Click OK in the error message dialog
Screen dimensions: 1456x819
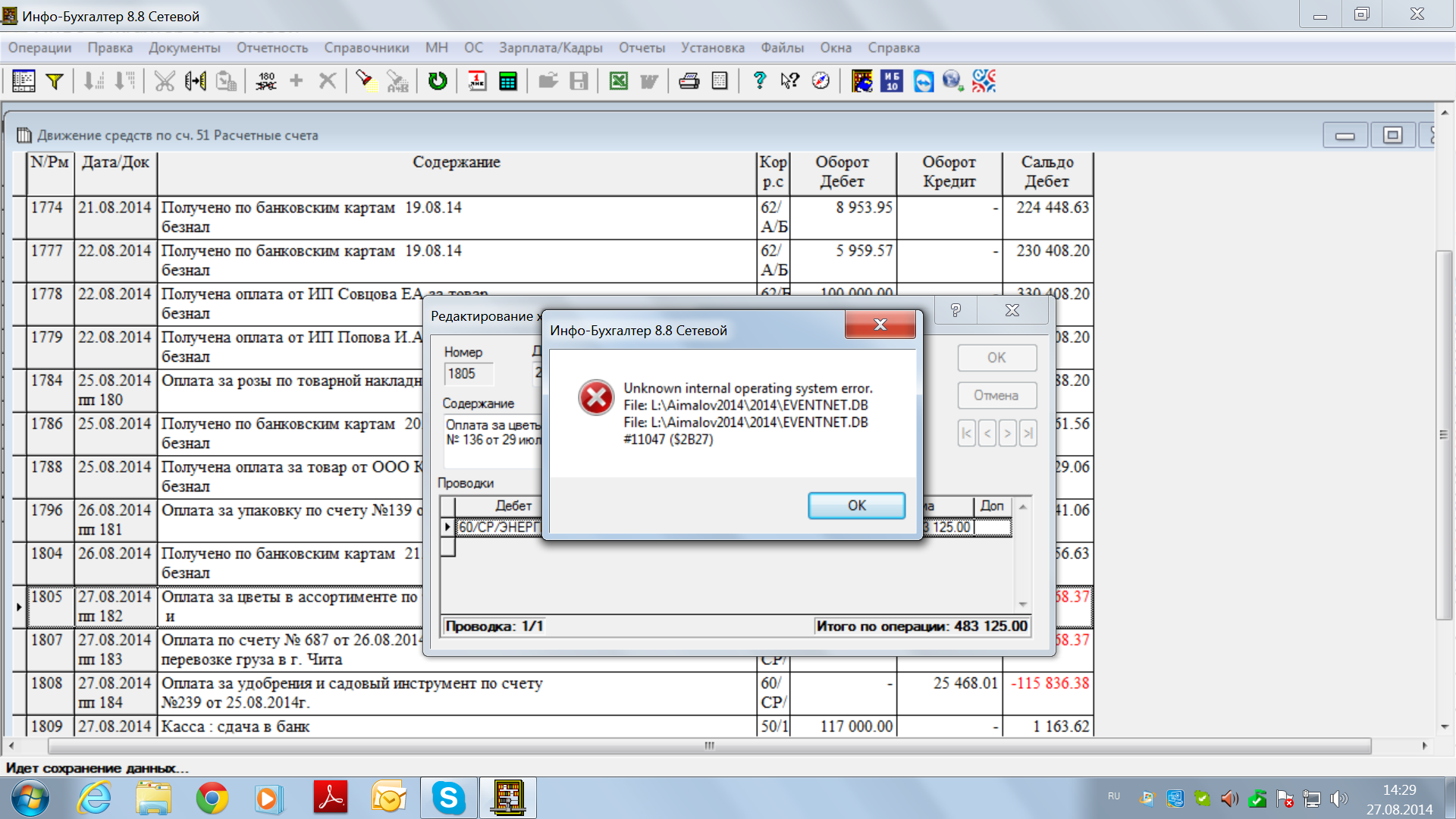(856, 506)
